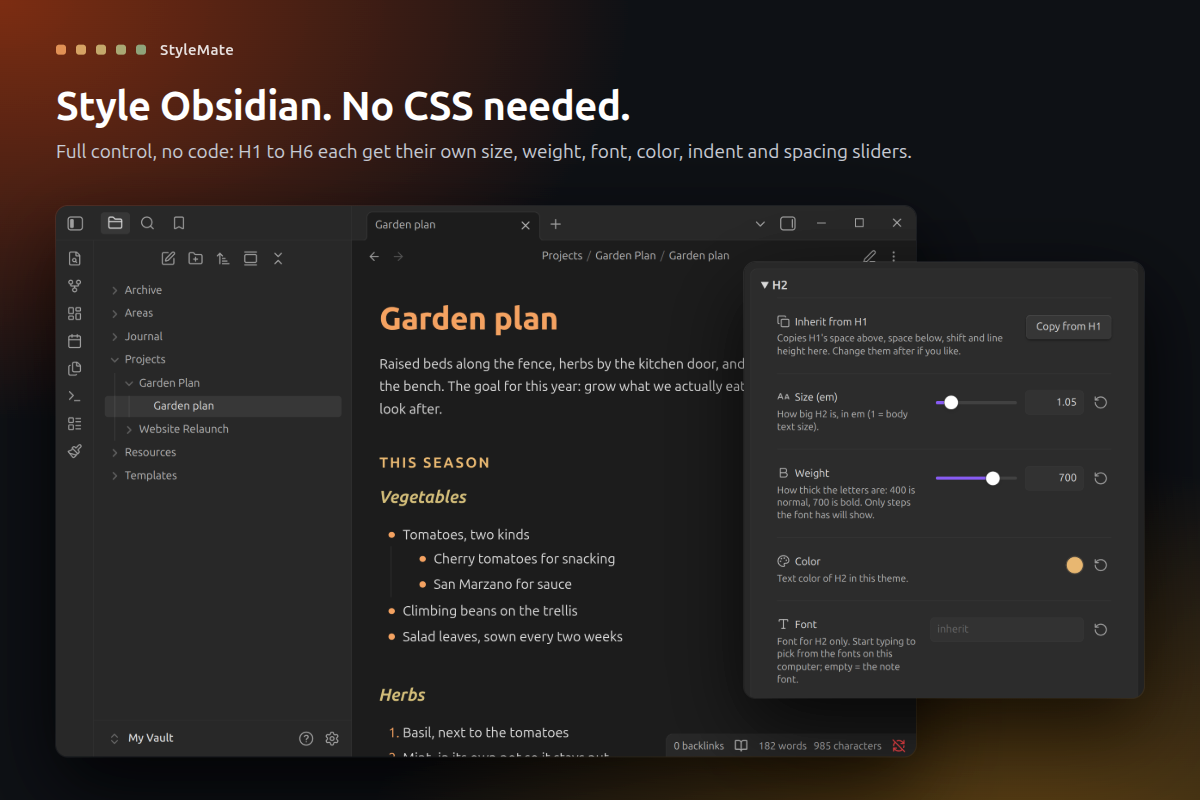Navigate forward with the right arrow

[399, 256]
